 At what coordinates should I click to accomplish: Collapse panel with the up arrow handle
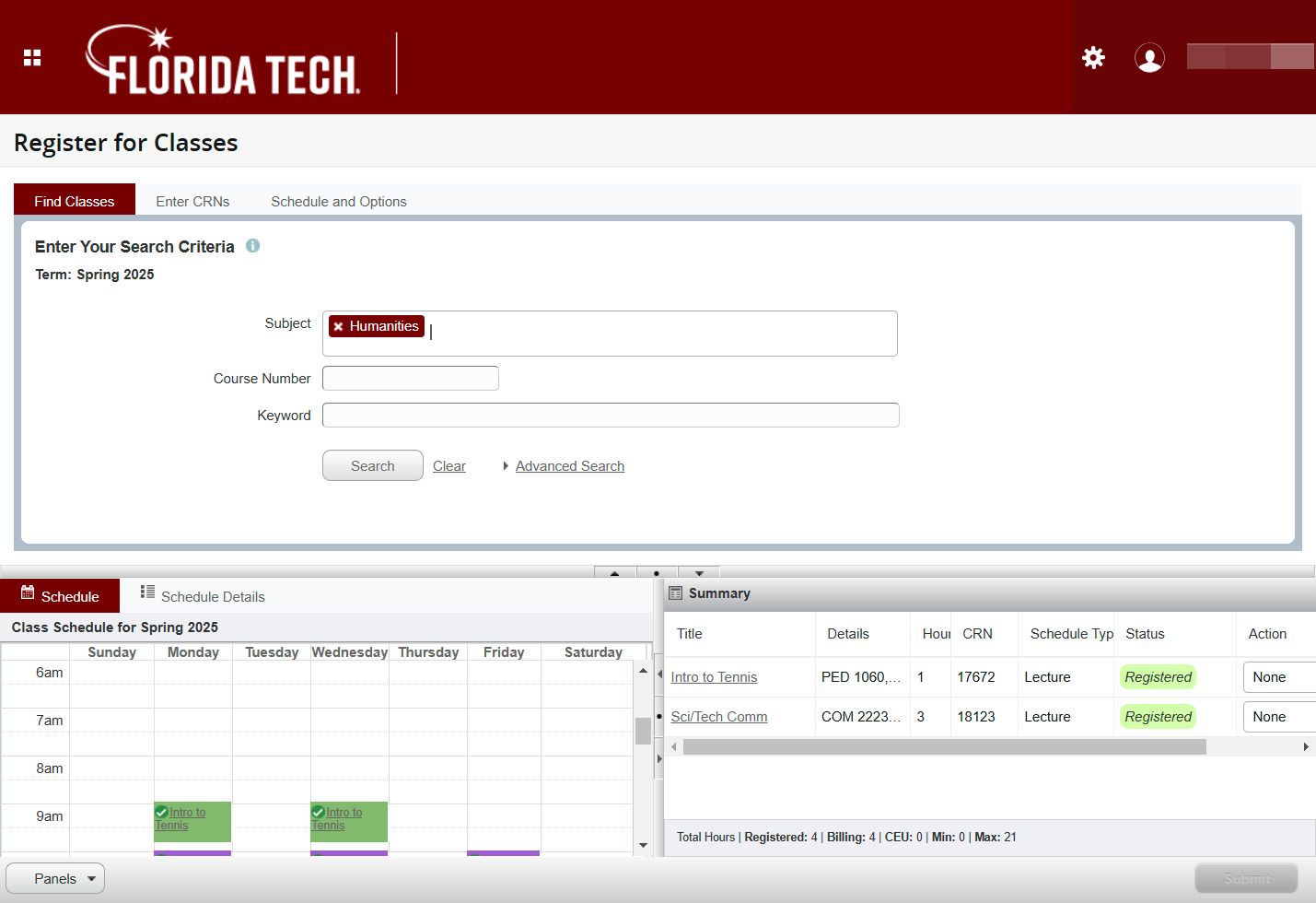coord(615,572)
